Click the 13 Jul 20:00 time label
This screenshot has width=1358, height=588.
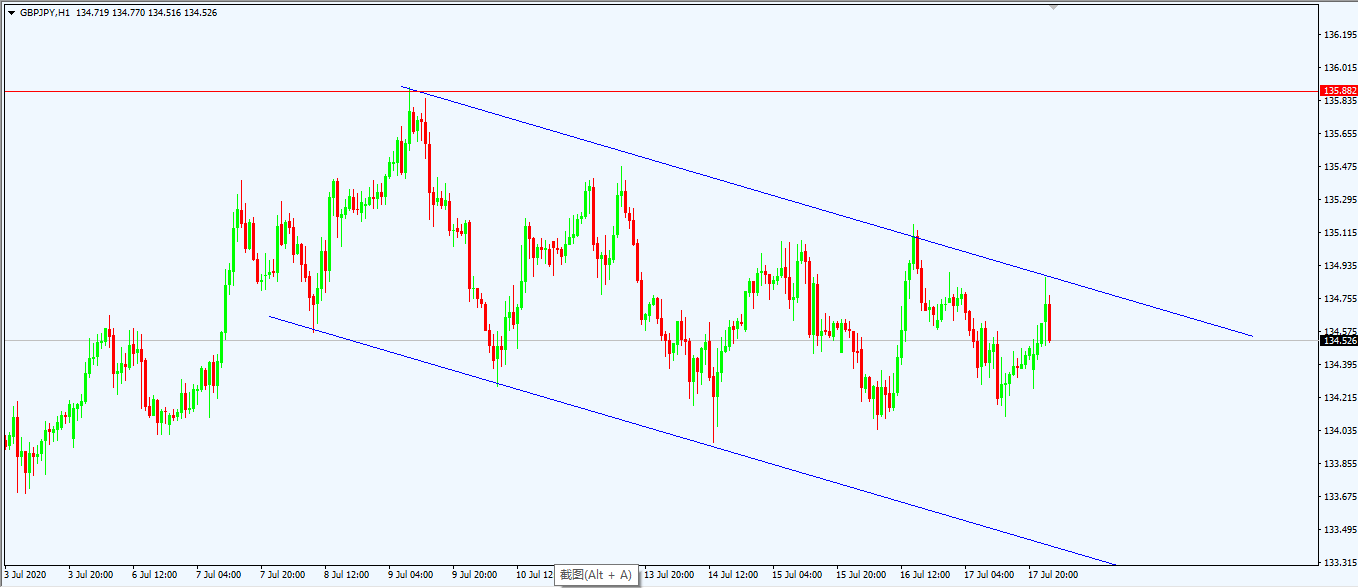click(x=669, y=575)
